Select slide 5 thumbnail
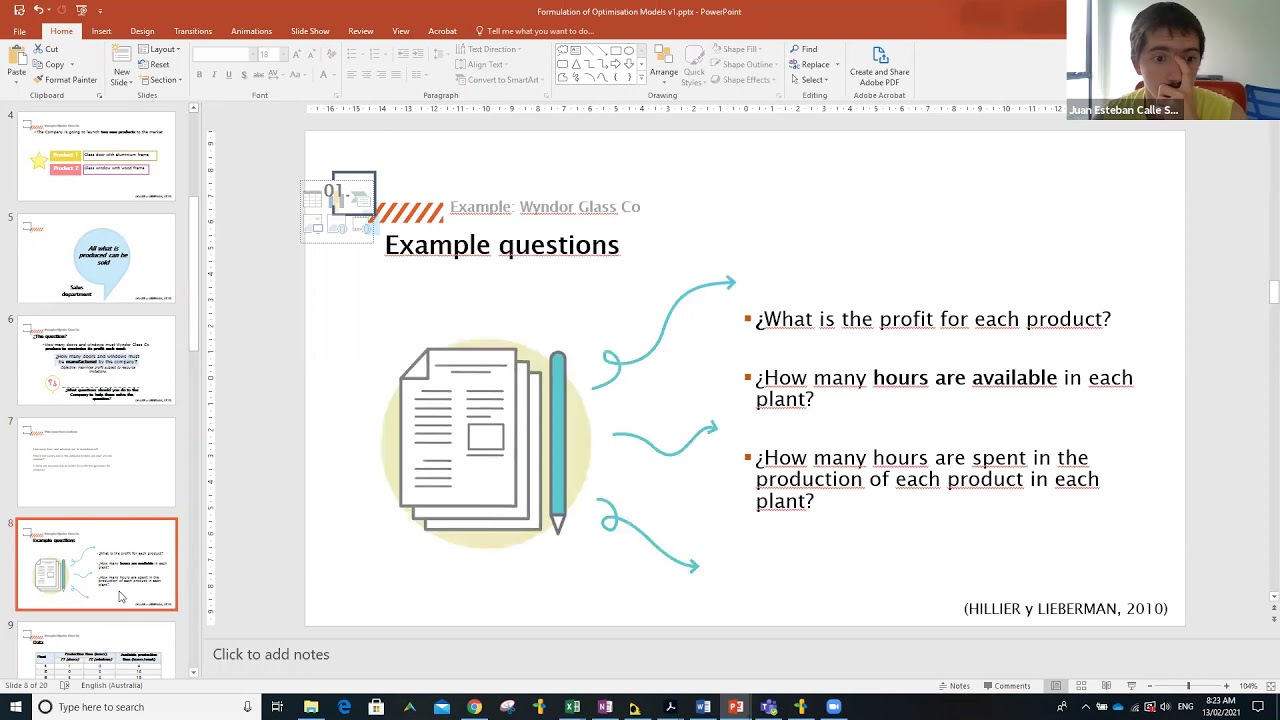Viewport: 1280px width, 720px height. (97, 258)
